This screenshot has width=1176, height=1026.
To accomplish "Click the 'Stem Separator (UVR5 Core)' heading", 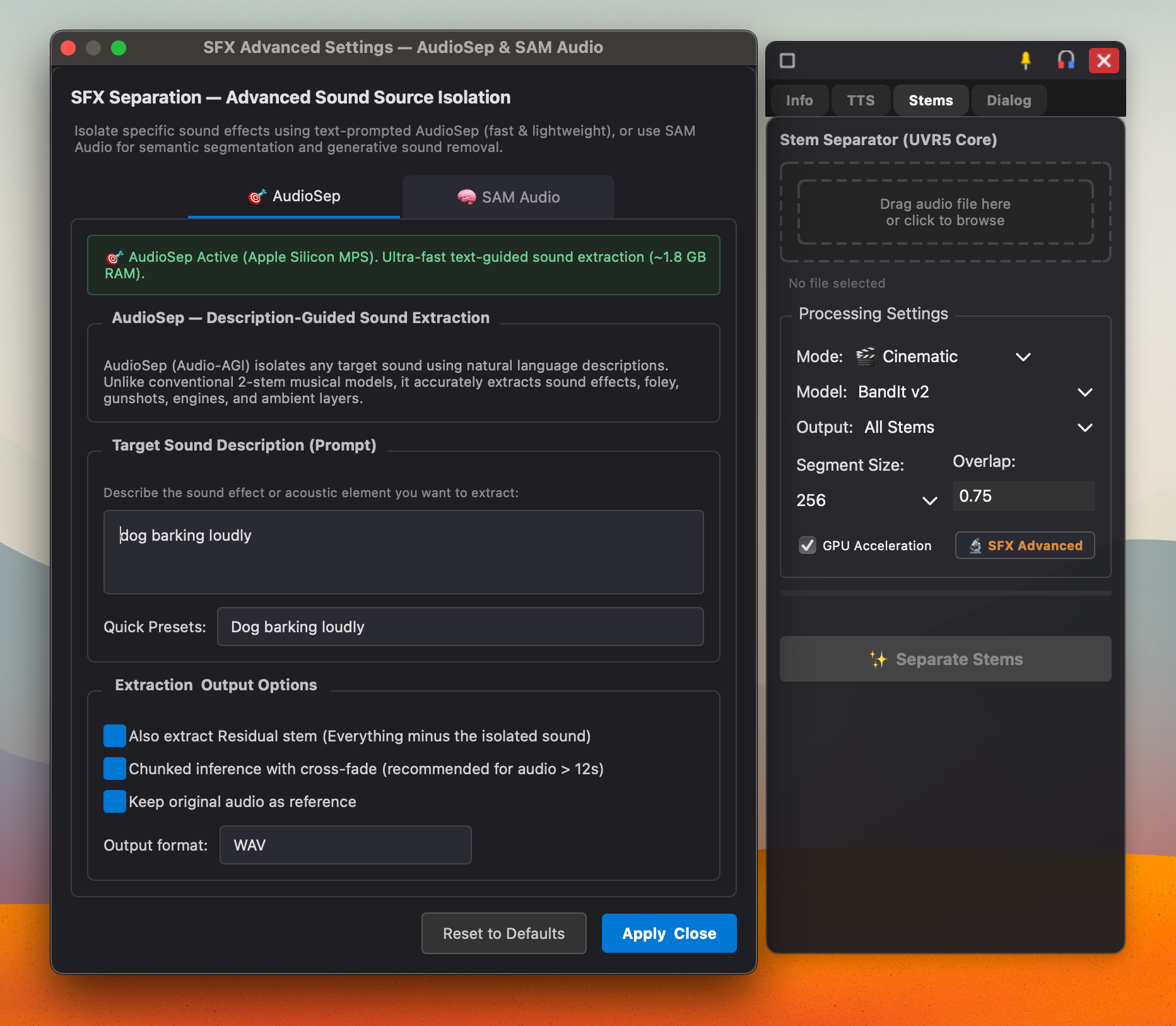I will click(x=888, y=139).
